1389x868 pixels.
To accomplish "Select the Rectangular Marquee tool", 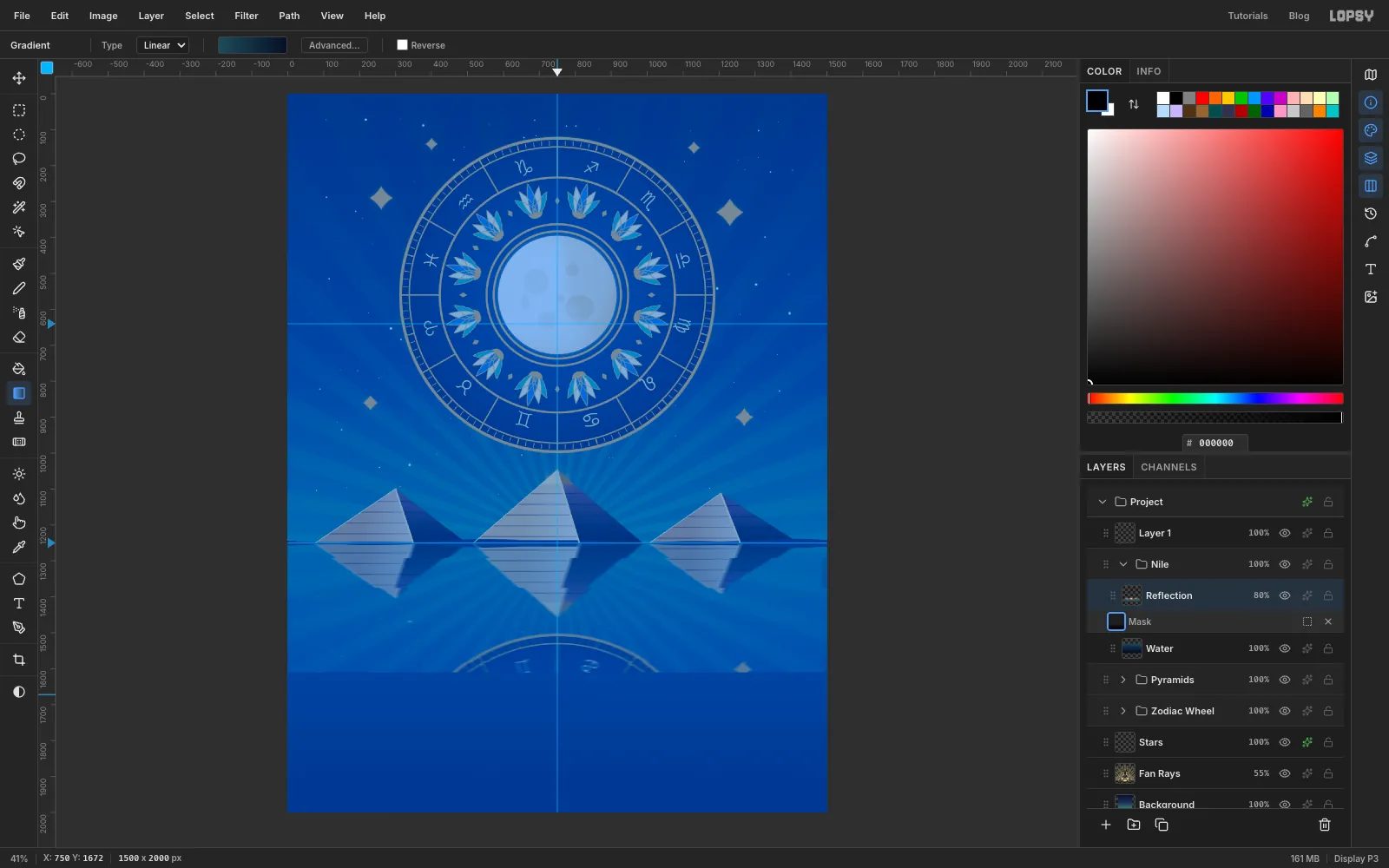I will tap(19, 110).
